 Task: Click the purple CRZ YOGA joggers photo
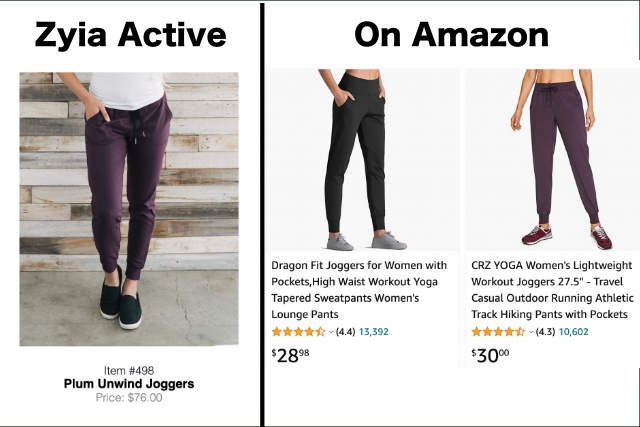click(553, 160)
